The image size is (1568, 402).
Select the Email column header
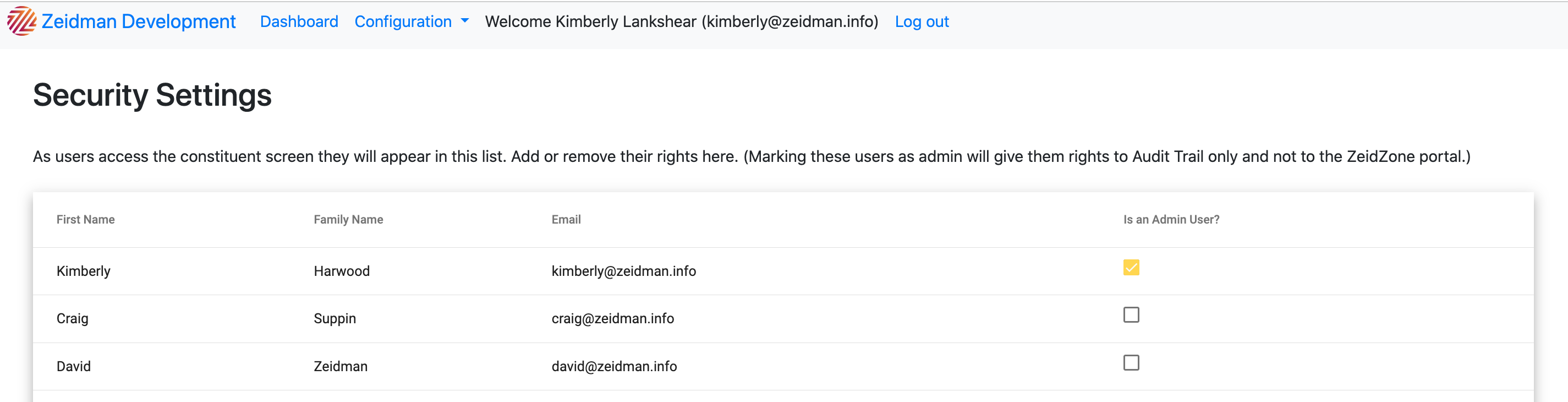(566, 219)
